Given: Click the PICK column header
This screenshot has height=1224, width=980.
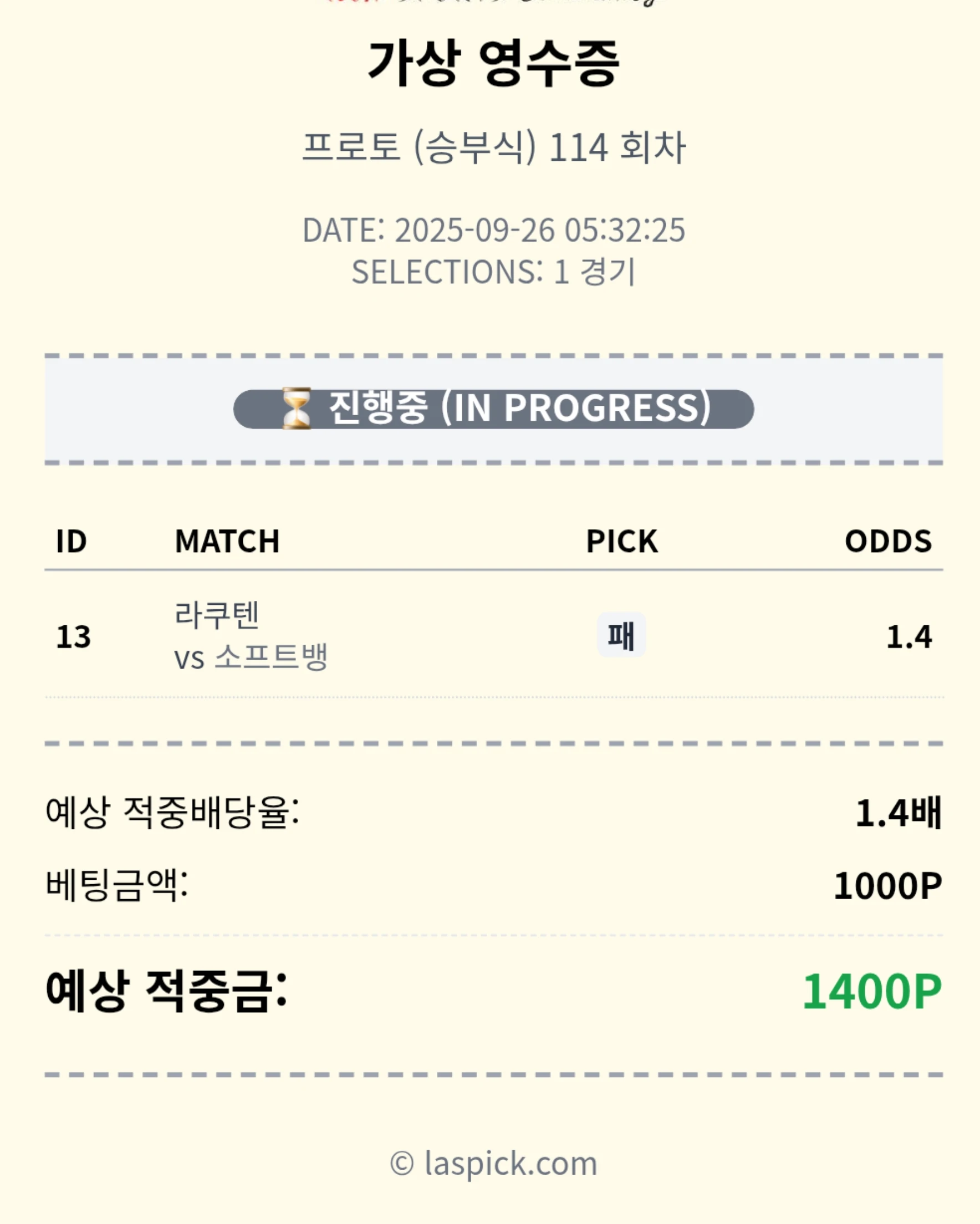Looking at the screenshot, I should point(622,541).
